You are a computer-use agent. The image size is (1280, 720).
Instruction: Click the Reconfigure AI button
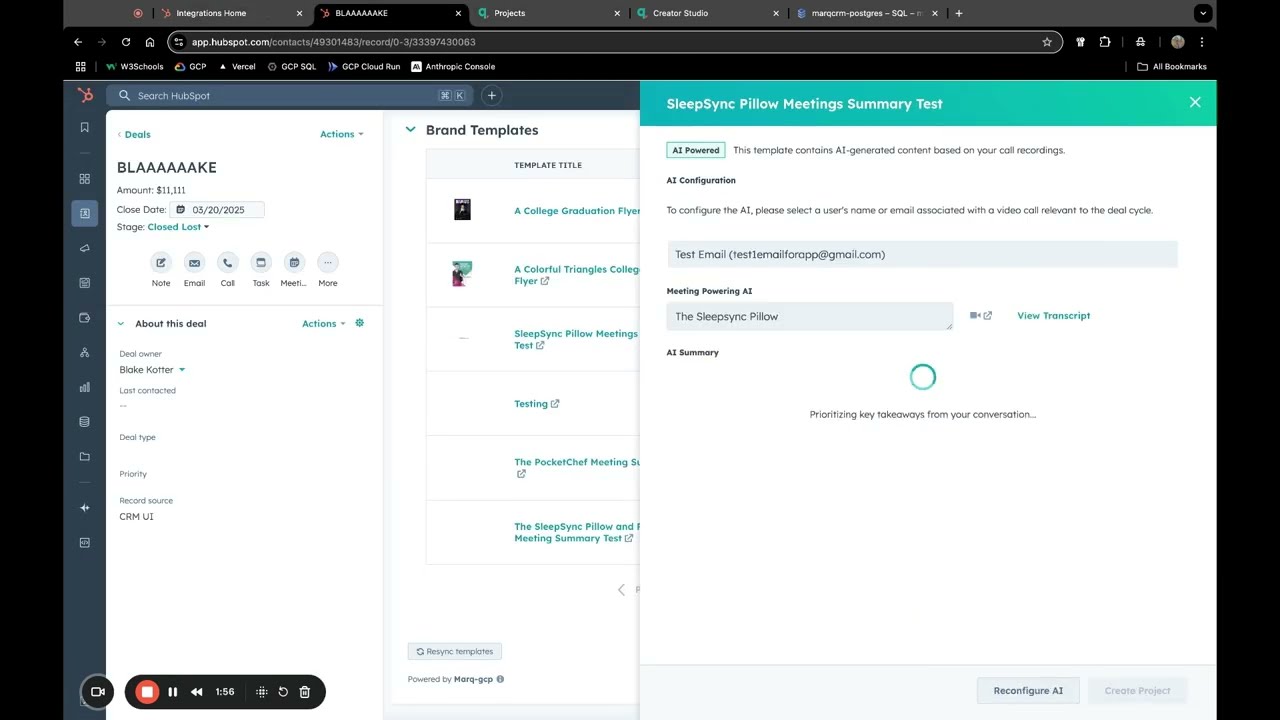coord(1028,691)
